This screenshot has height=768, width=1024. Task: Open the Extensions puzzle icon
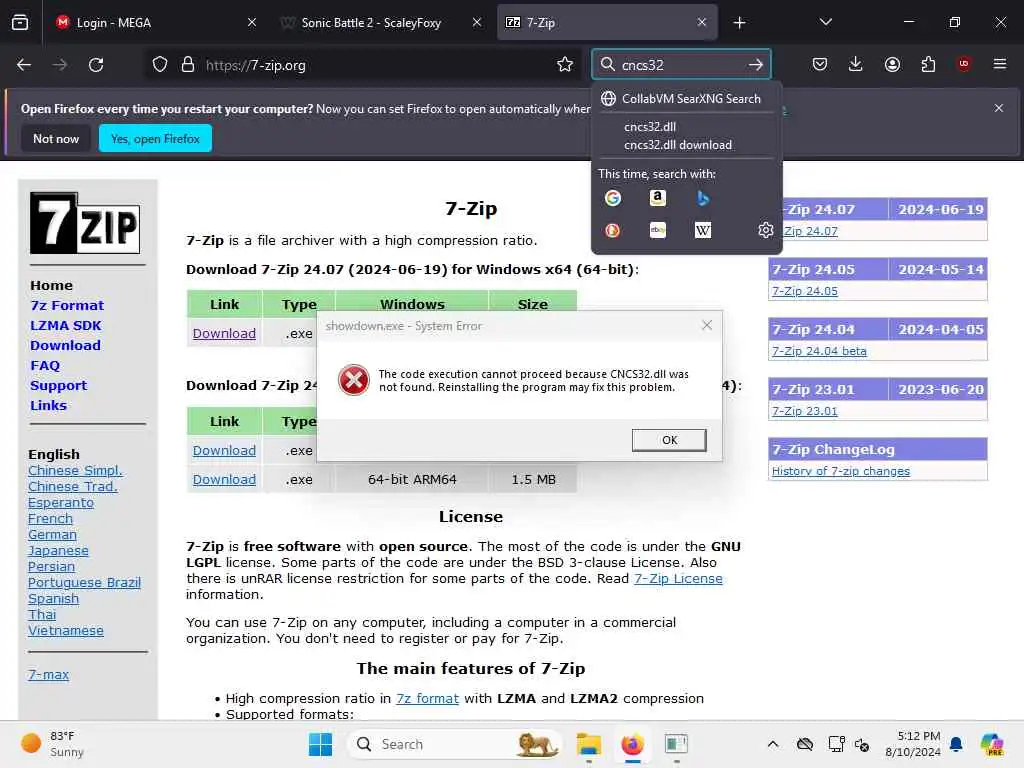click(x=928, y=65)
